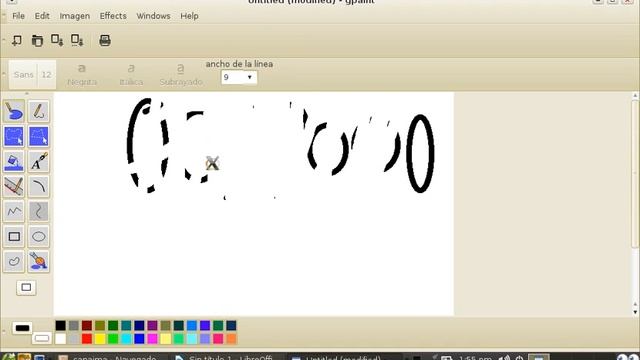Viewport: 640px width, 360px height.
Task: Open the Help menu
Action: (x=189, y=16)
